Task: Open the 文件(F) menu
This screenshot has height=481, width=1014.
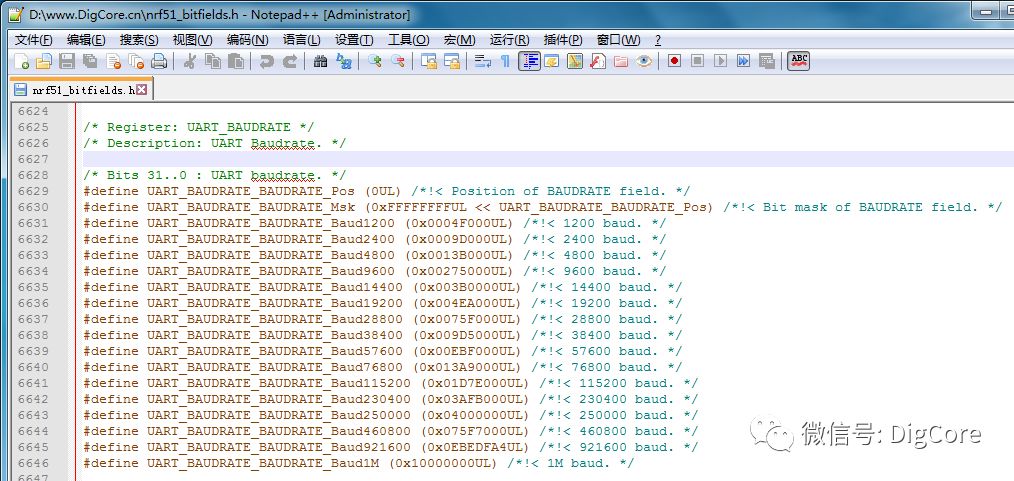Action: pos(34,40)
